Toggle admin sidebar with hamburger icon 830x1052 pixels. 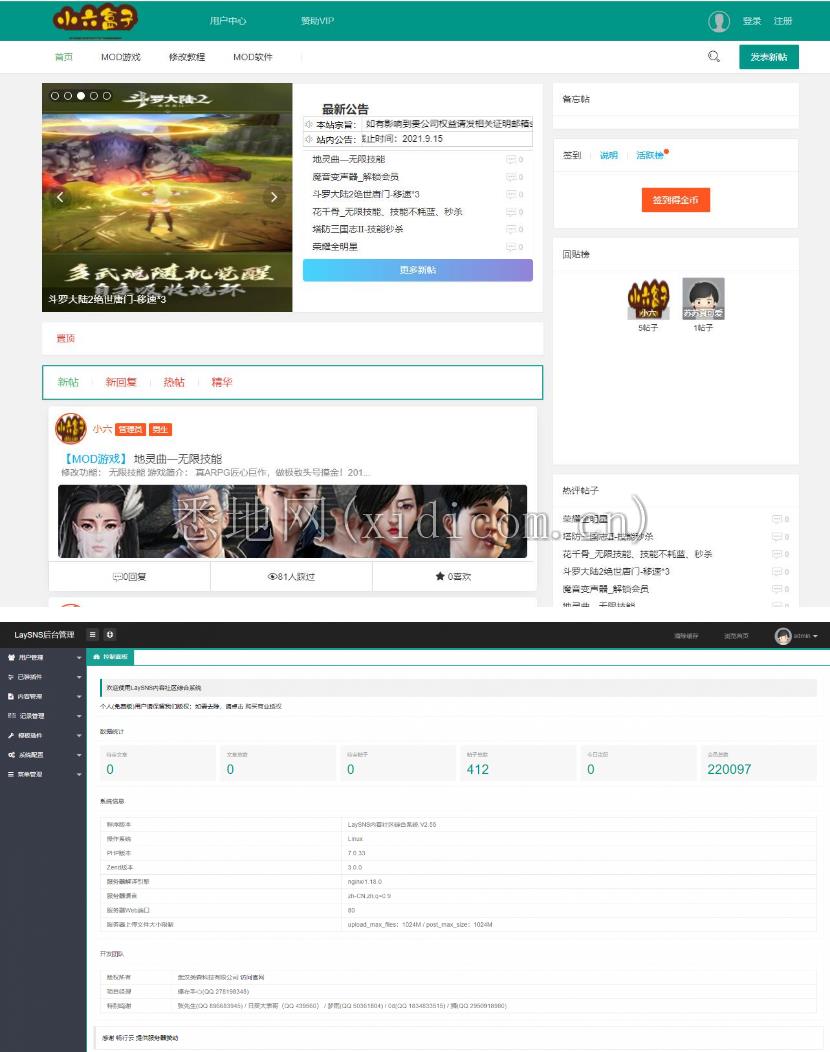[93, 634]
